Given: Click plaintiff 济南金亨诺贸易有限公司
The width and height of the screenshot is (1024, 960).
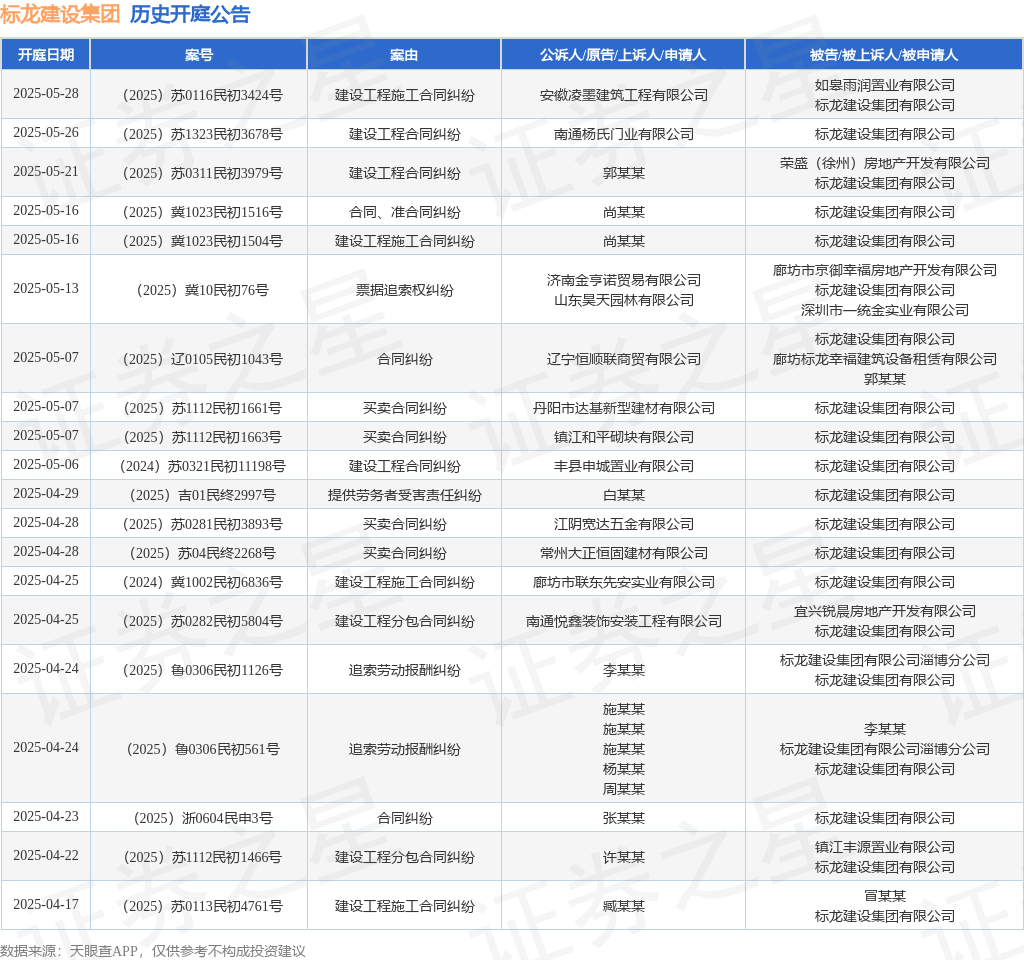Looking at the screenshot, I should click(624, 280).
